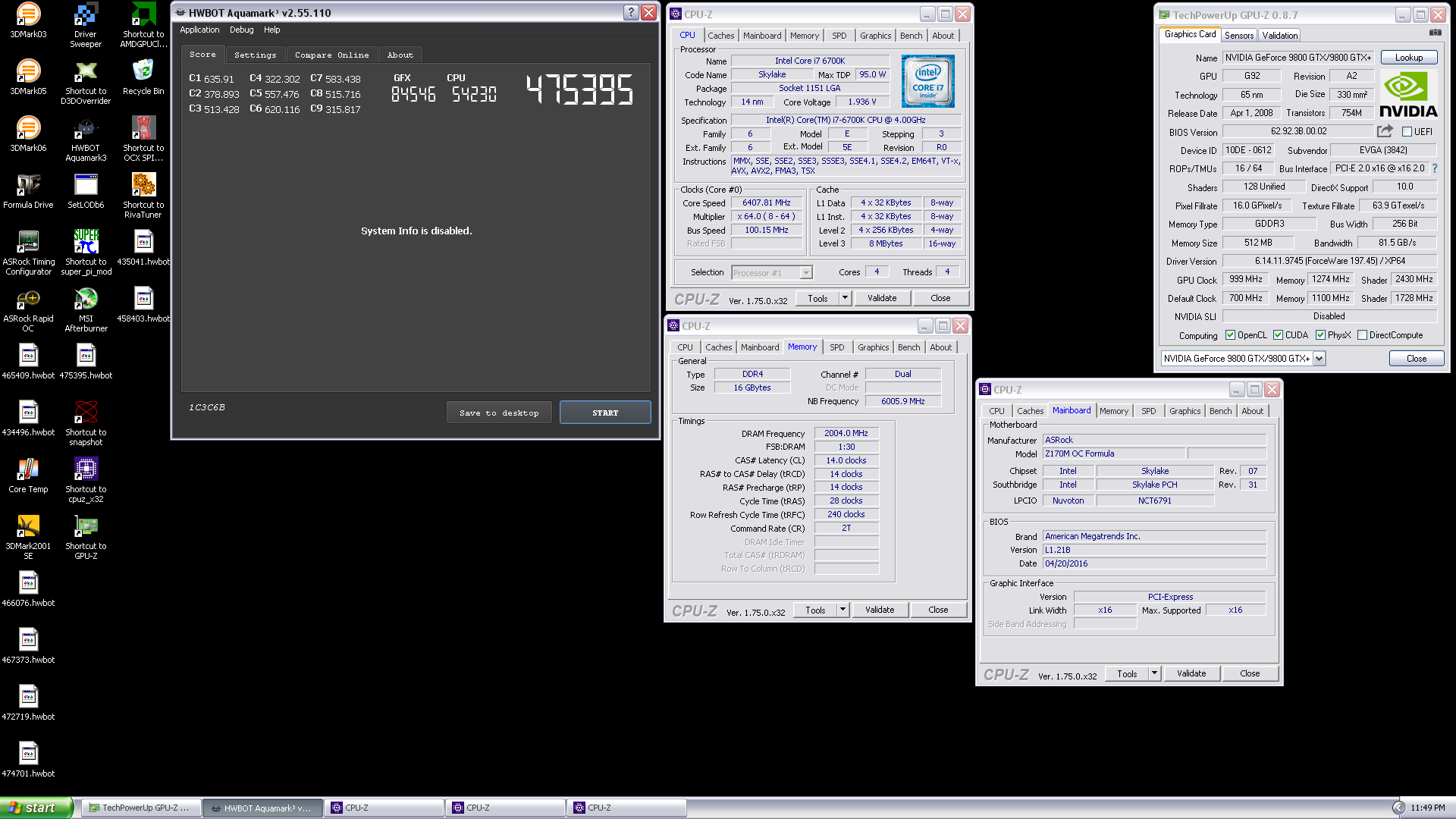Expand Tools dropdown arrow in CPU-Z Memory window
This screenshot has height=819, width=1456.
point(843,610)
